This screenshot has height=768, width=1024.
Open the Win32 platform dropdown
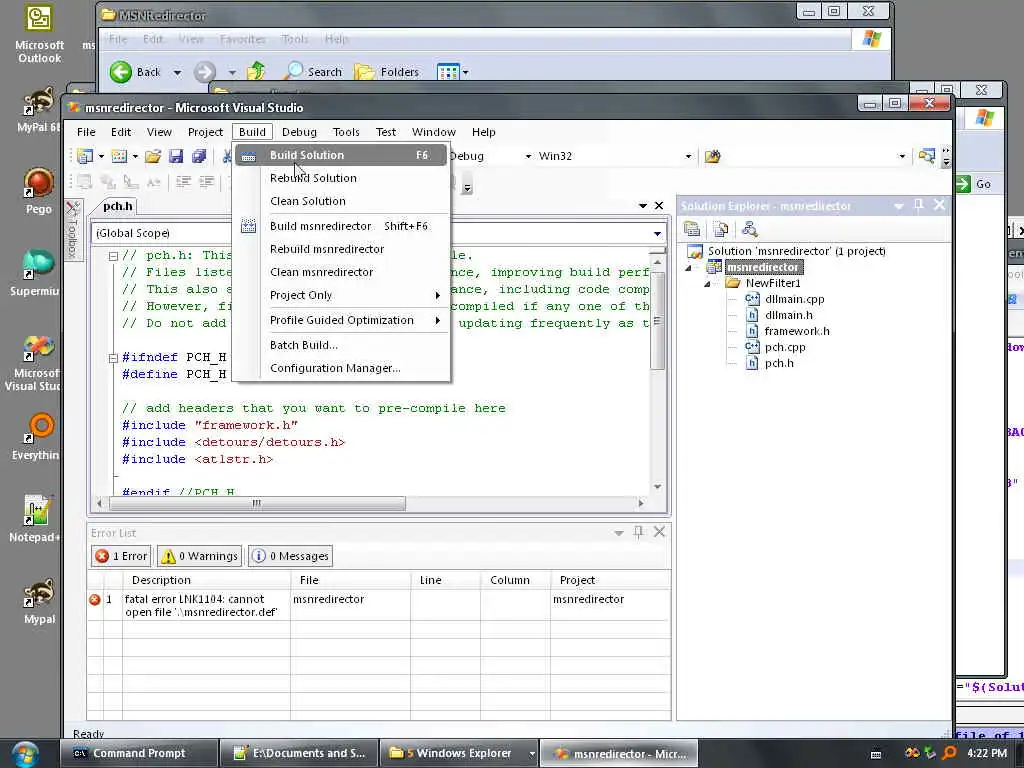[x=688, y=156]
